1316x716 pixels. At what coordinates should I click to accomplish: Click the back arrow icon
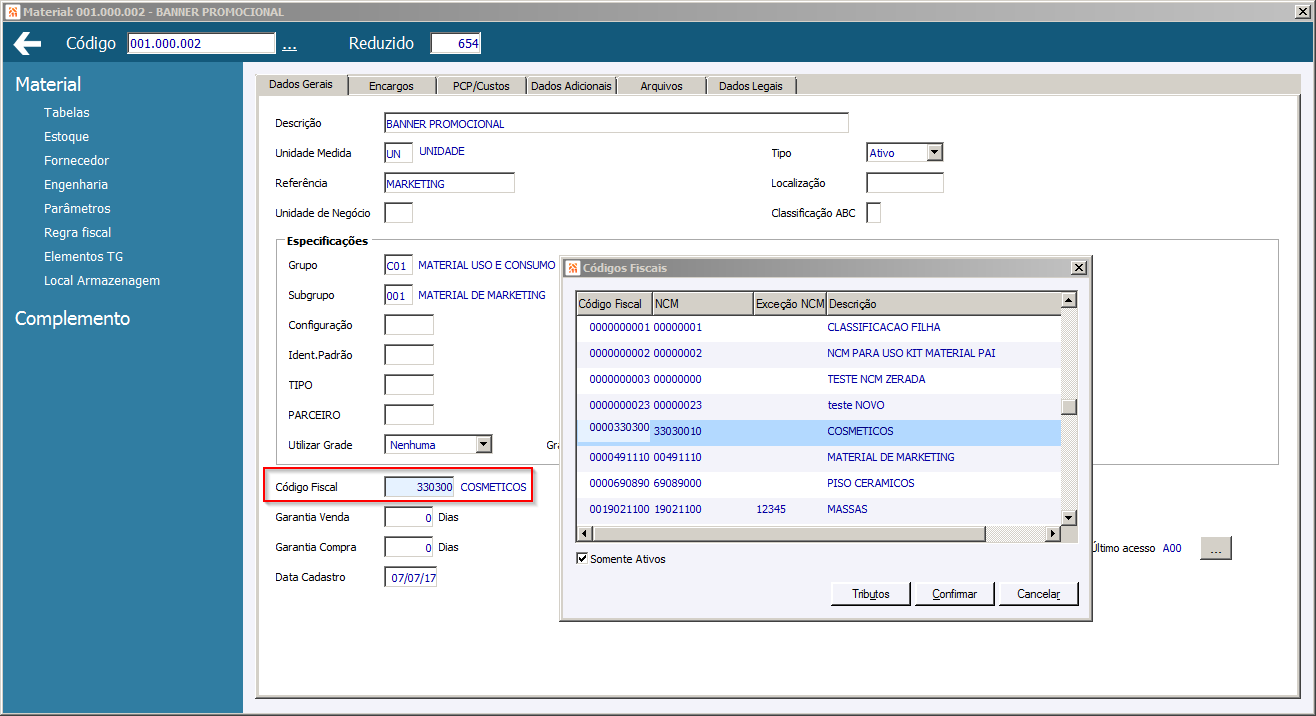coord(27,44)
